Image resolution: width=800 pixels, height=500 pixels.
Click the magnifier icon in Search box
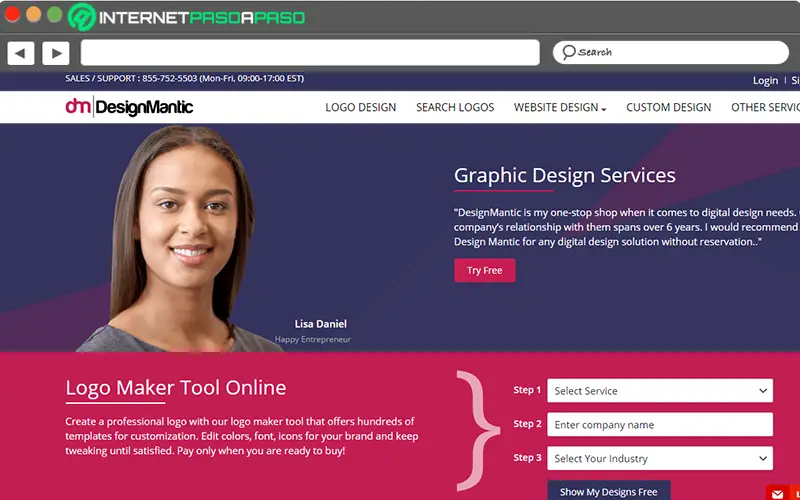(x=568, y=52)
